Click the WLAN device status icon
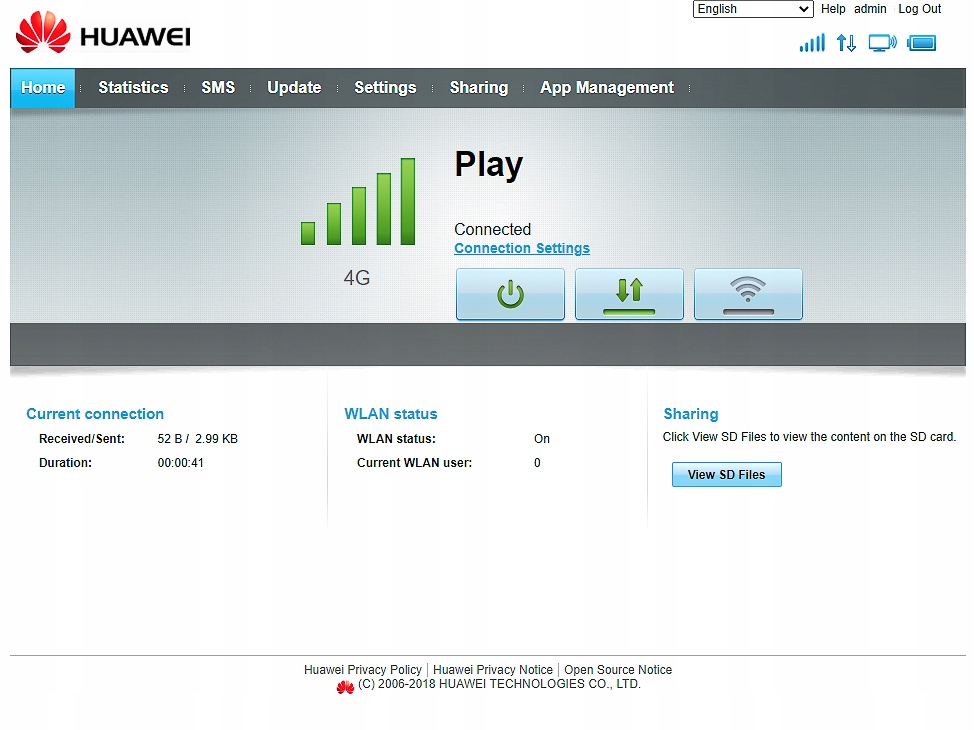This screenshot has width=974, height=730. point(882,43)
